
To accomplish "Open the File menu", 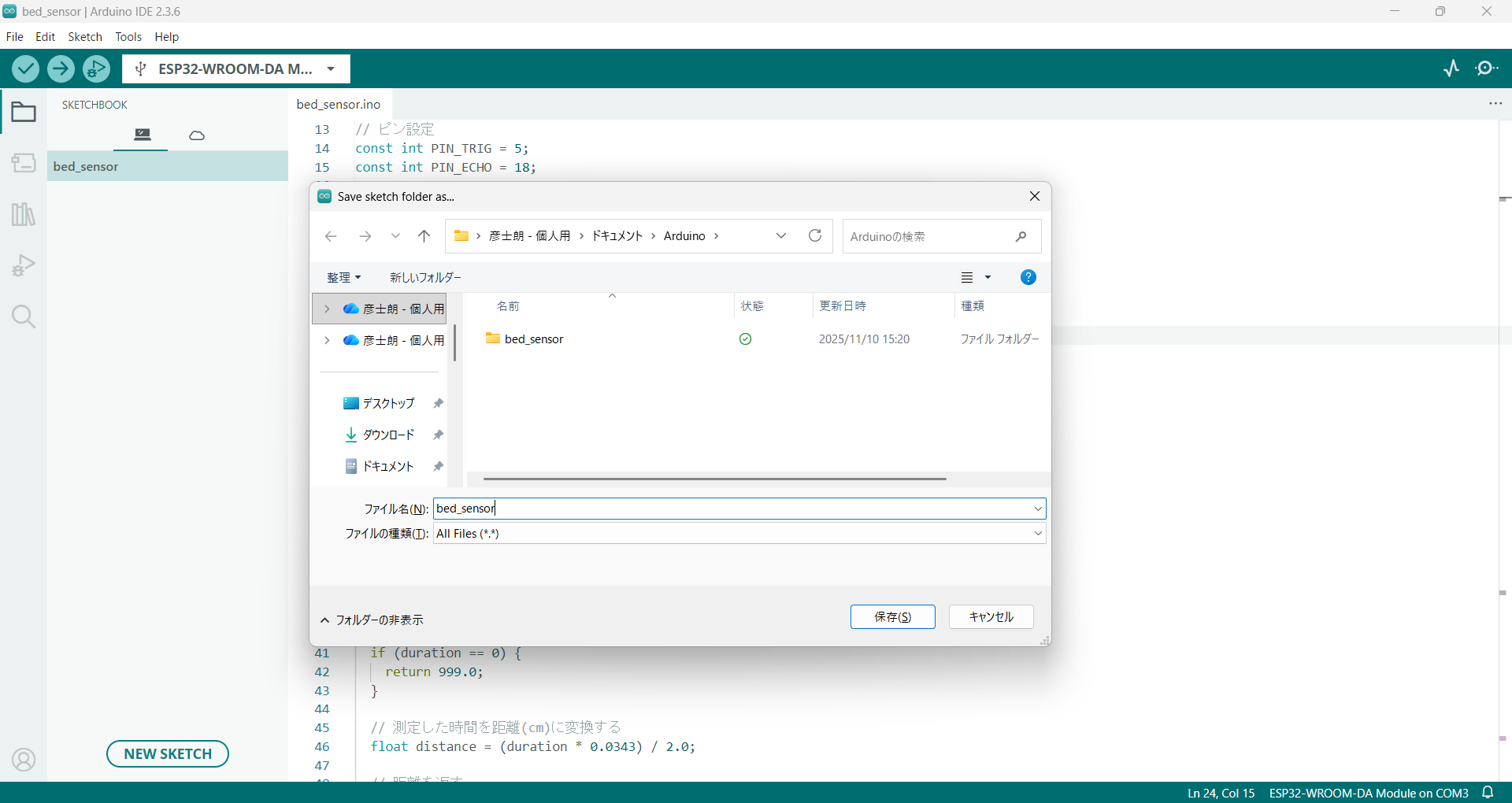I will click(15, 36).
